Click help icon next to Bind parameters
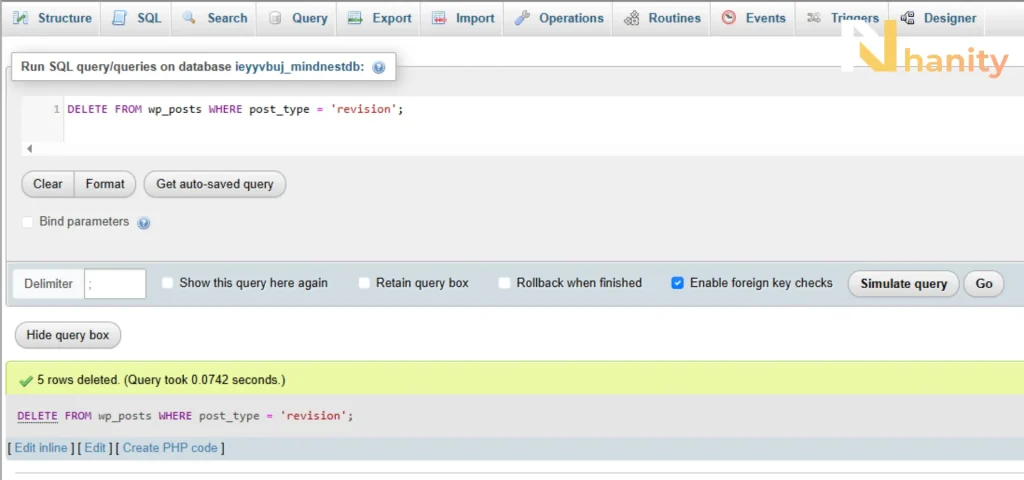Screen dimensions: 1024x480 point(144,223)
